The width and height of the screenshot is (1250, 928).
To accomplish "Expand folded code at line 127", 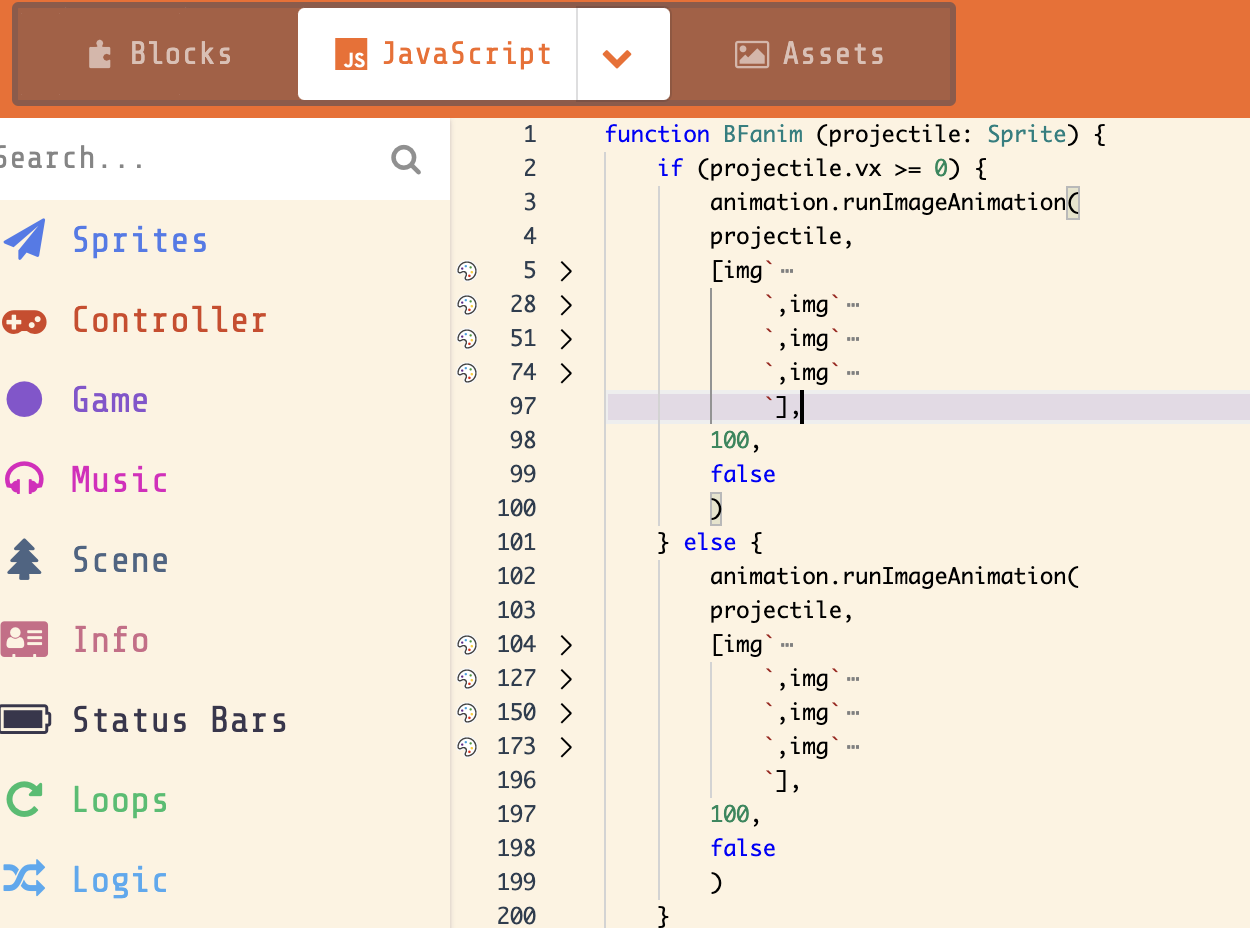I will 566,679.
